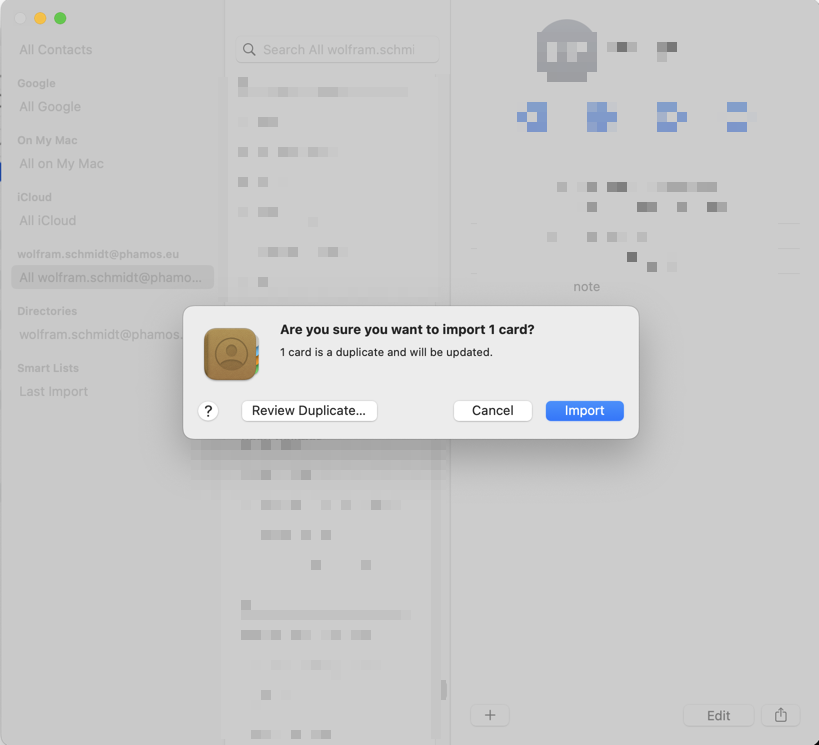Click the Contacts app icon in dialog
Screen dimensions: 819x745
[231, 354]
